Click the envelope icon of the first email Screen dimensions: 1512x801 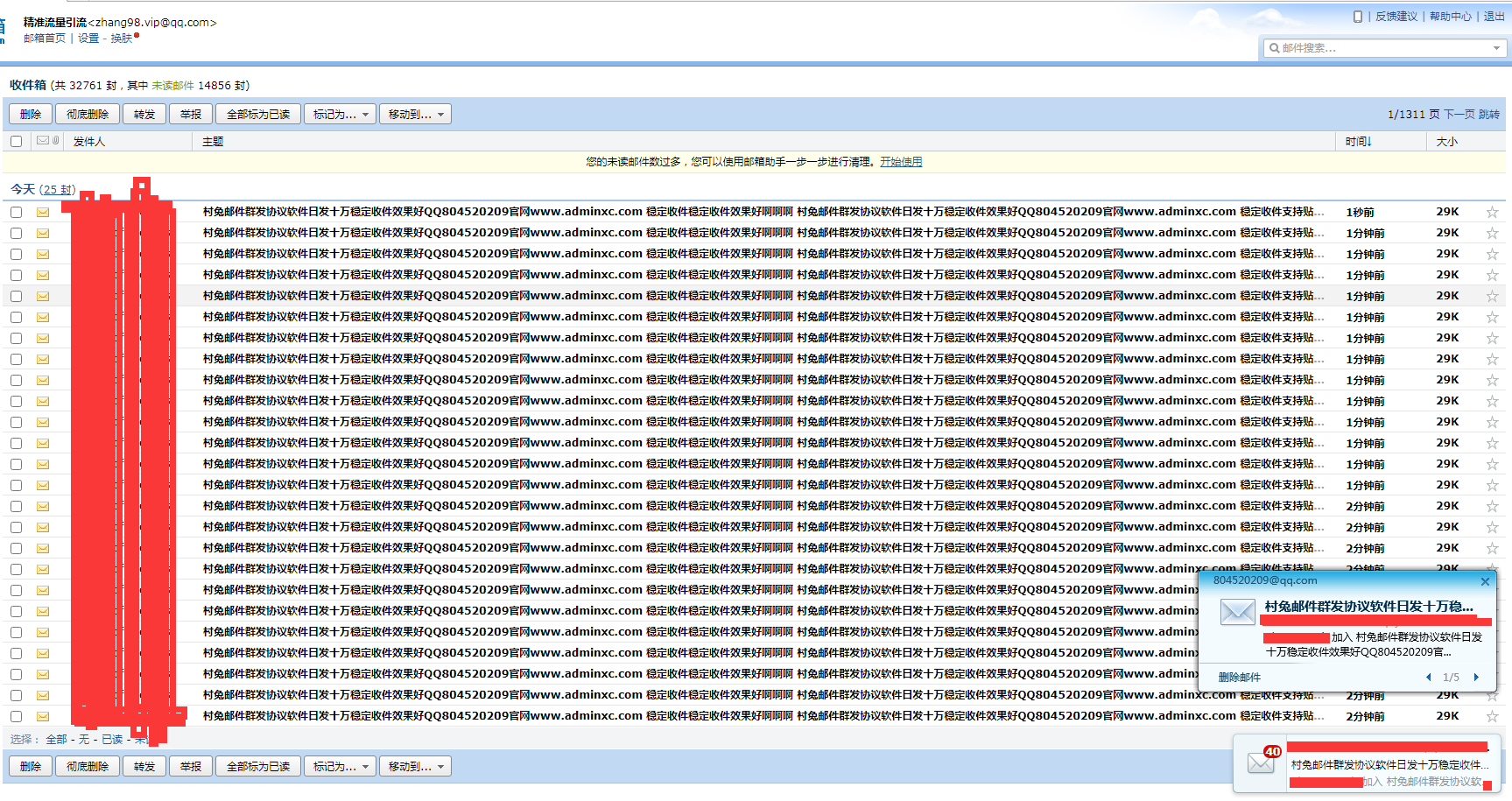coord(43,212)
